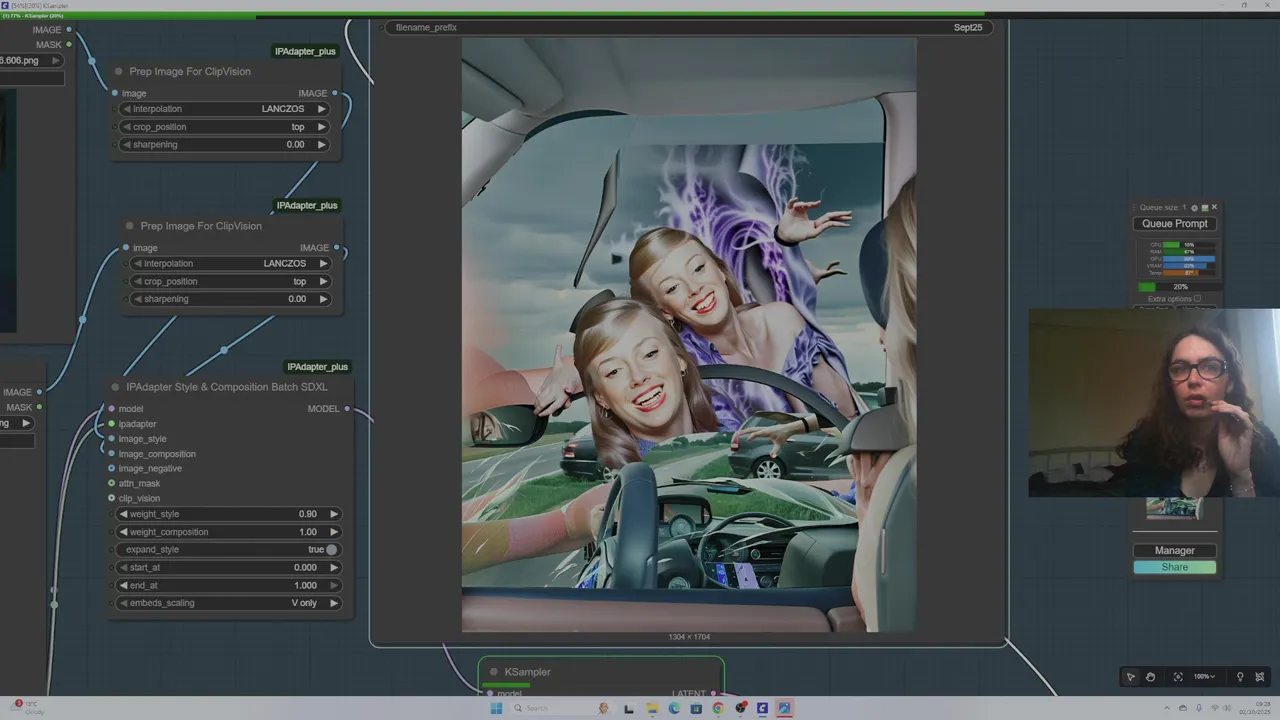
Task: Toggle link visibility icon in canvas toolbar
Action: tap(1260, 677)
